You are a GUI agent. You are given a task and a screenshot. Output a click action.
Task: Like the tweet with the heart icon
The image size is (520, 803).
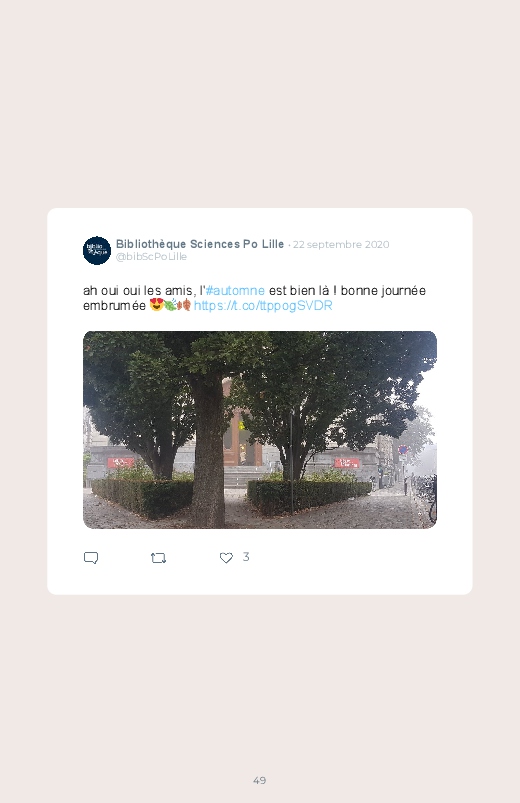pyautogui.click(x=226, y=558)
